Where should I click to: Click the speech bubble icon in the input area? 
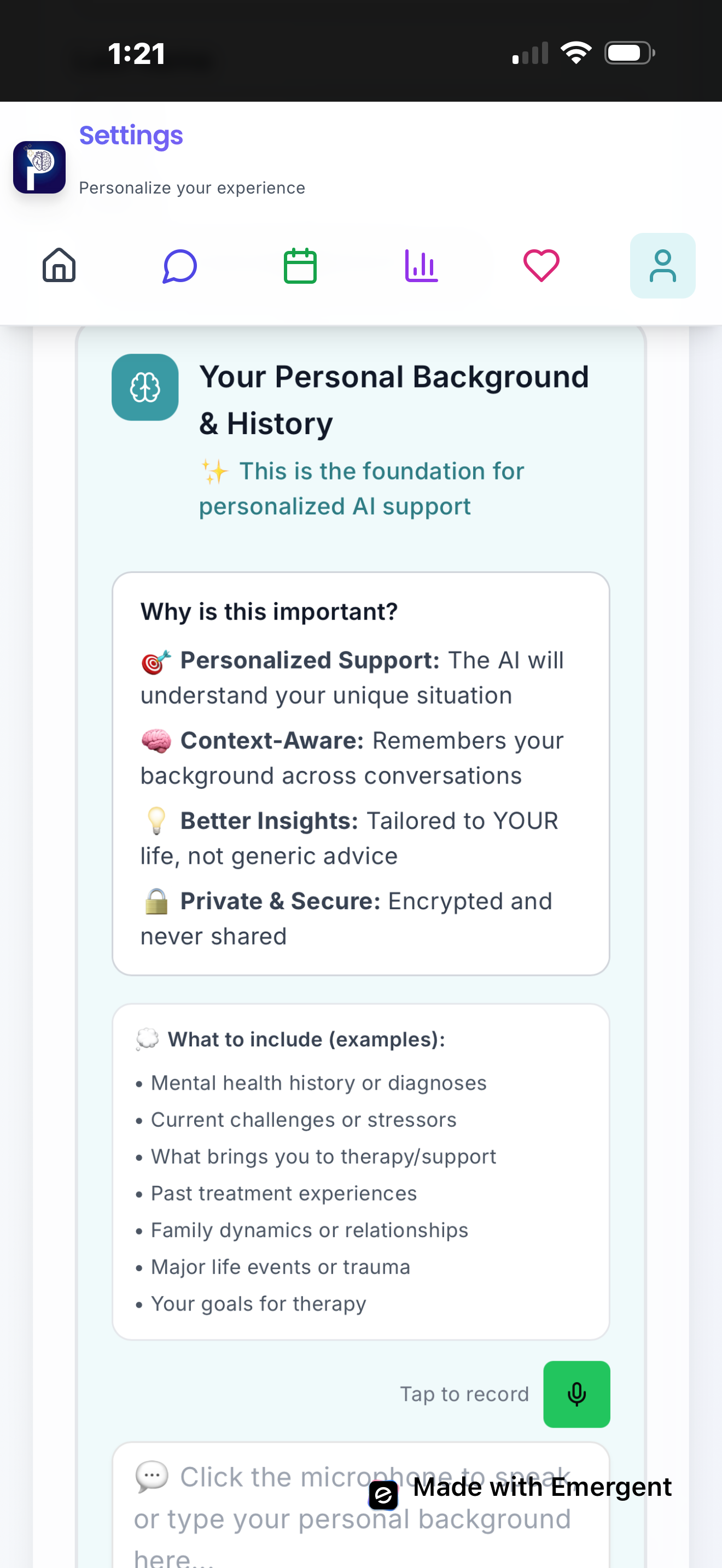(152, 1476)
